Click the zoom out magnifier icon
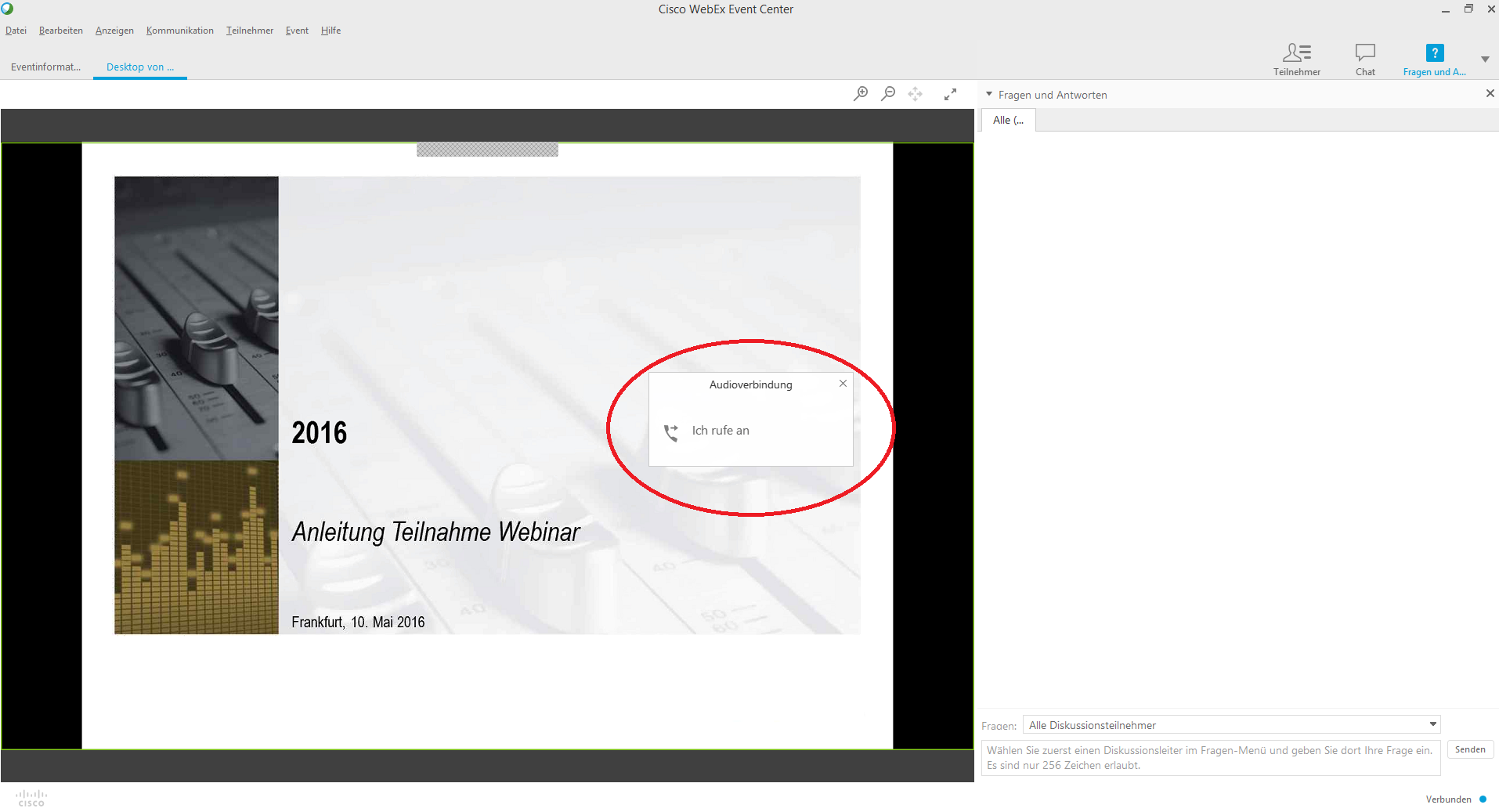This screenshot has width=1499, height=812. click(888, 94)
